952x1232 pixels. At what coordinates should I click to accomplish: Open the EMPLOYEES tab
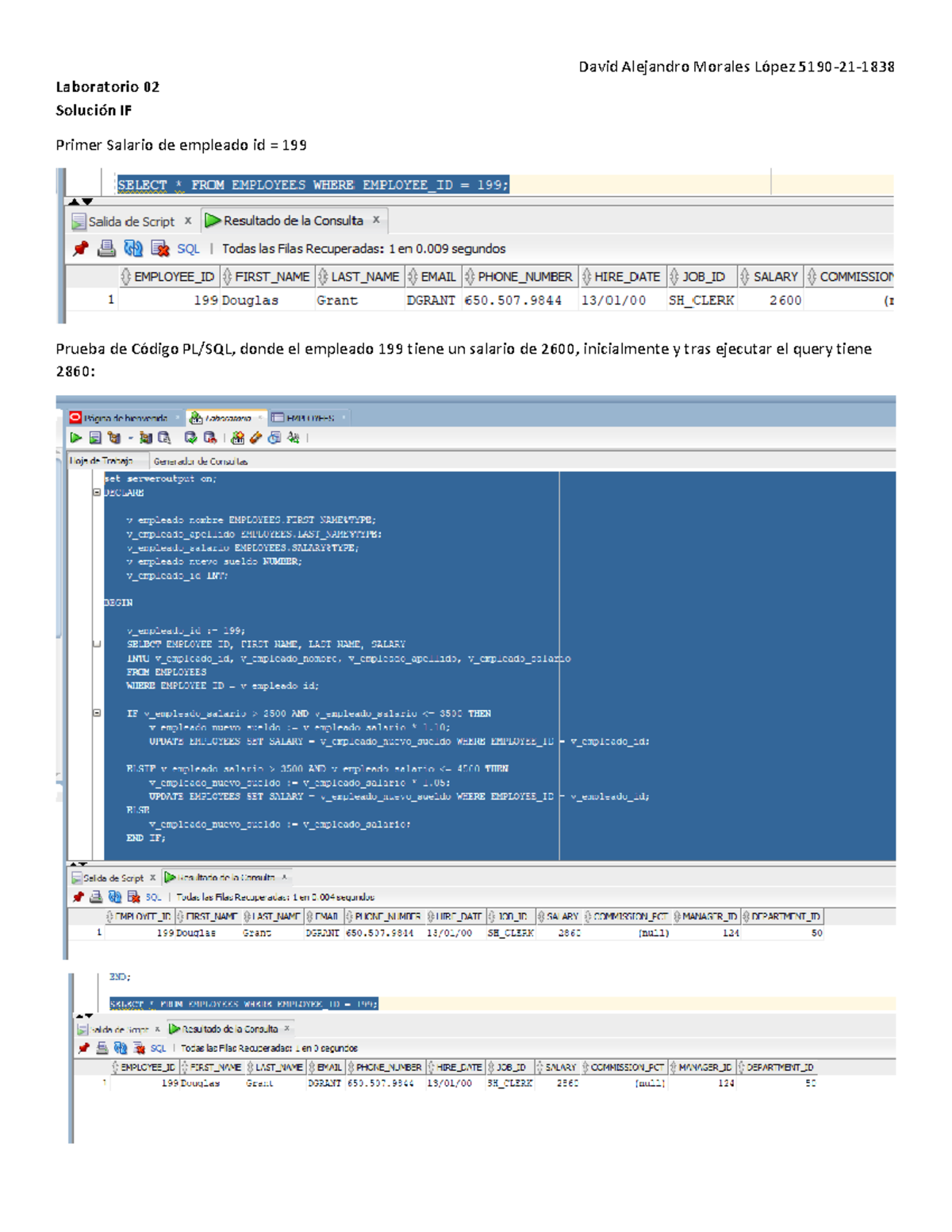309,416
